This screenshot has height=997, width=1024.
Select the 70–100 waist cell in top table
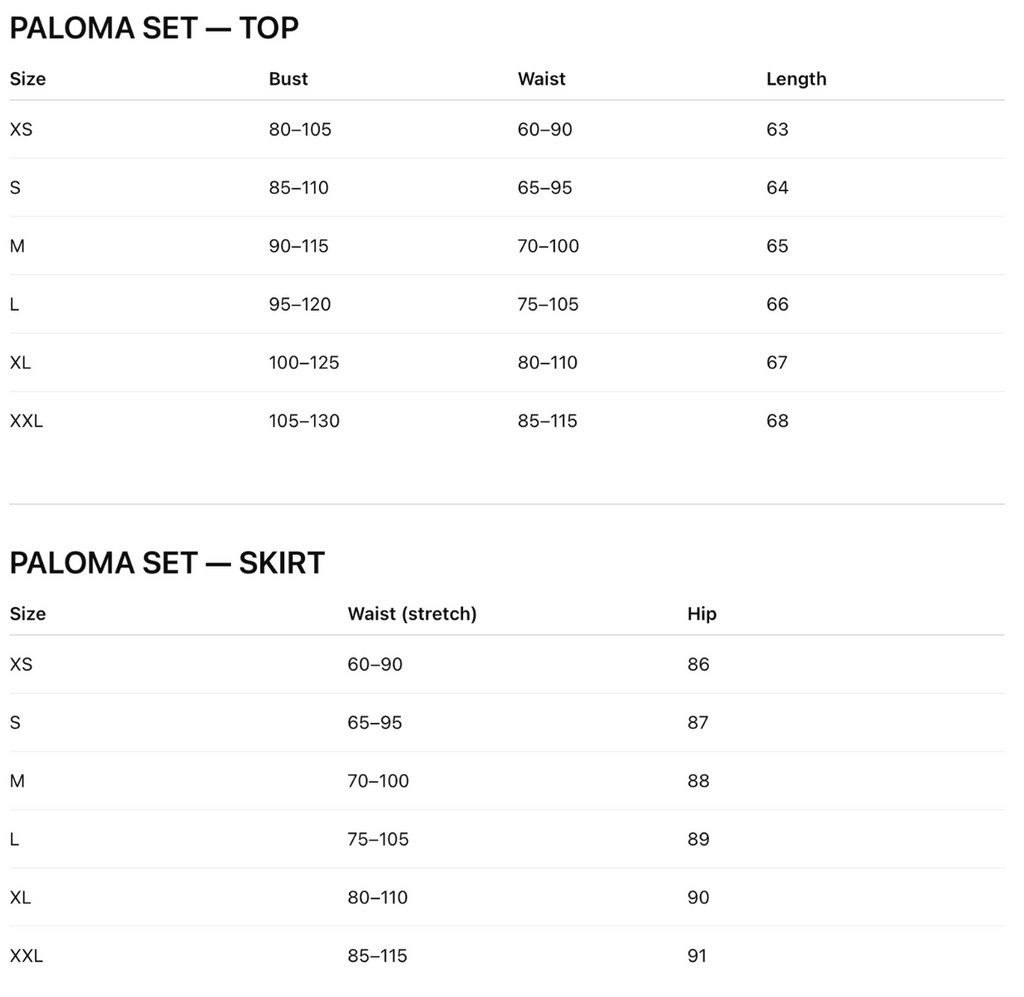(x=548, y=246)
